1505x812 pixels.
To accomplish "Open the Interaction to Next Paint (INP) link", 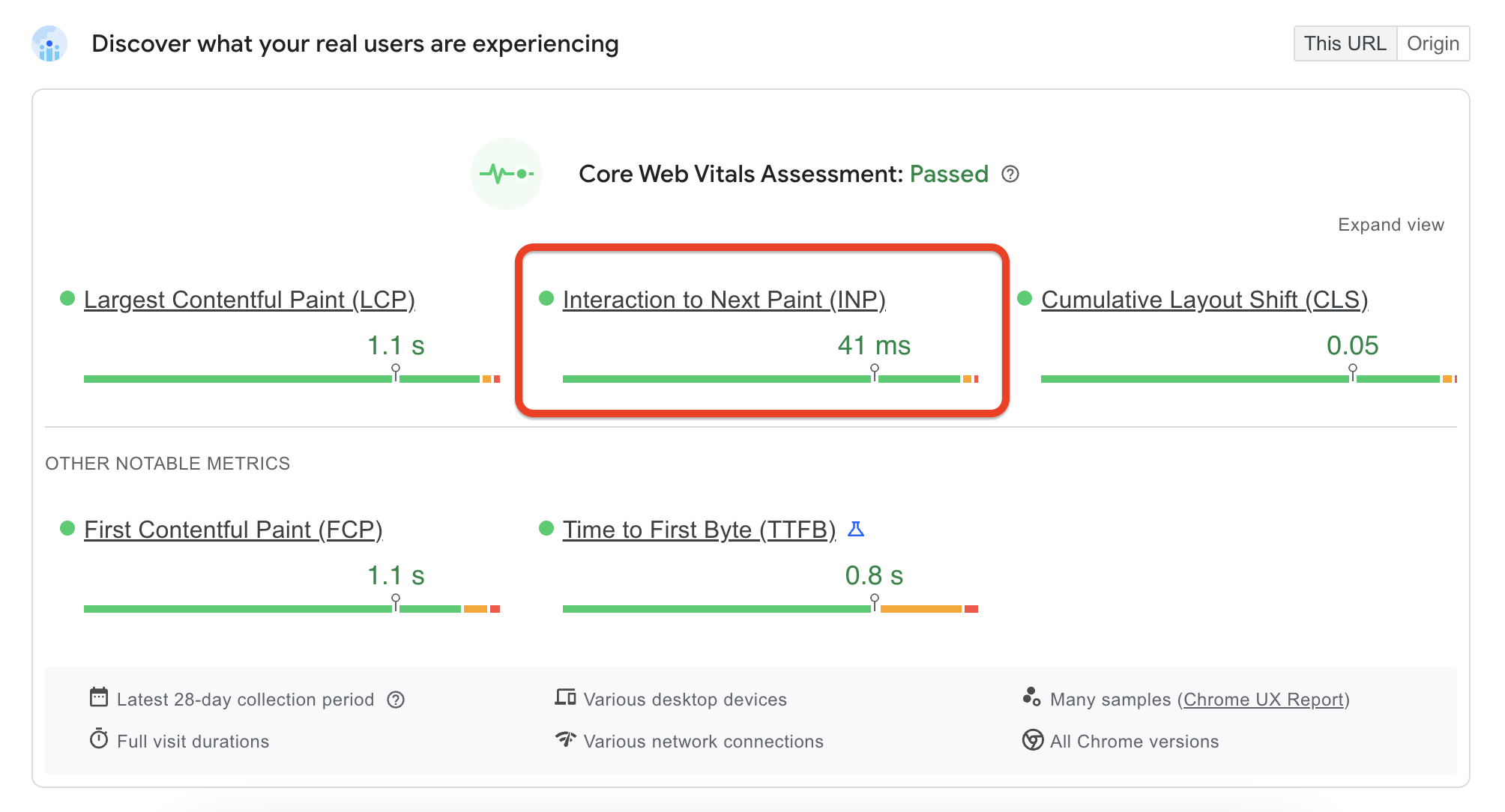I will [723, 300].
